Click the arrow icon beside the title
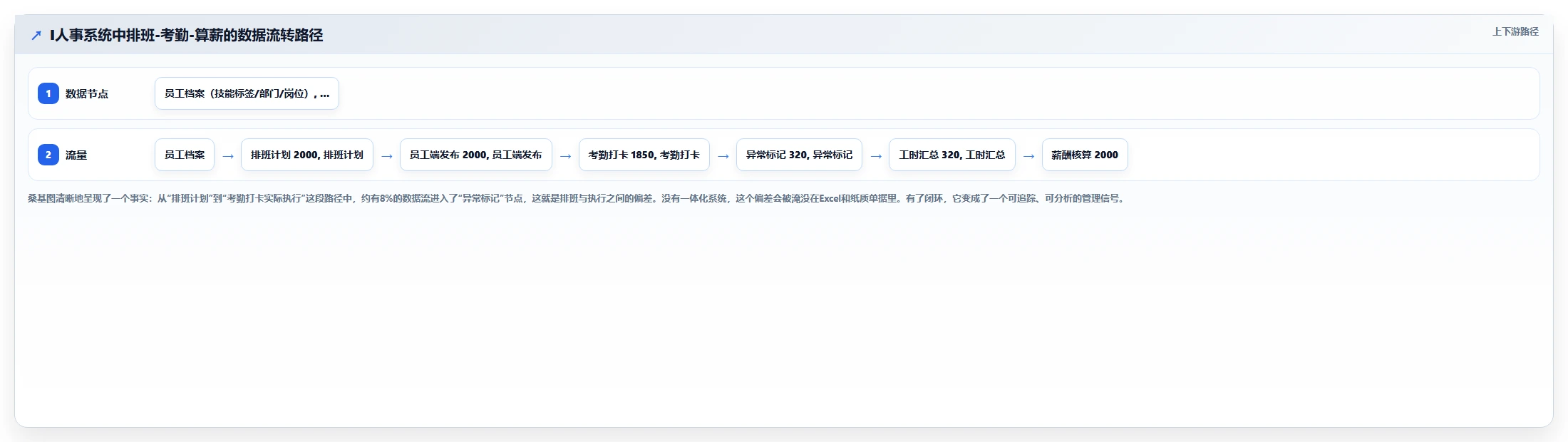 tap(36, 35)
